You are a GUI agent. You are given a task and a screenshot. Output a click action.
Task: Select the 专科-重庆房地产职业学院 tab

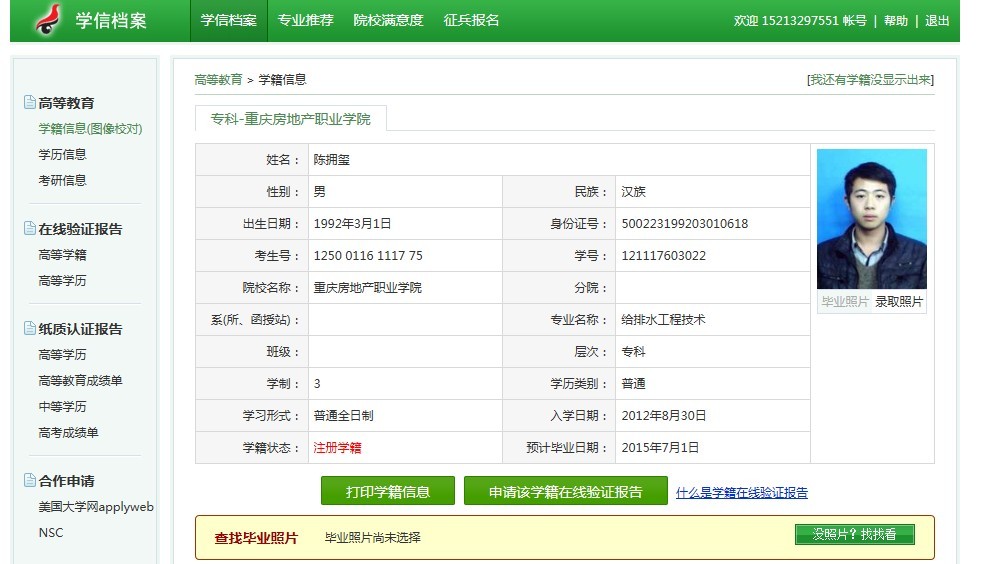291,119
